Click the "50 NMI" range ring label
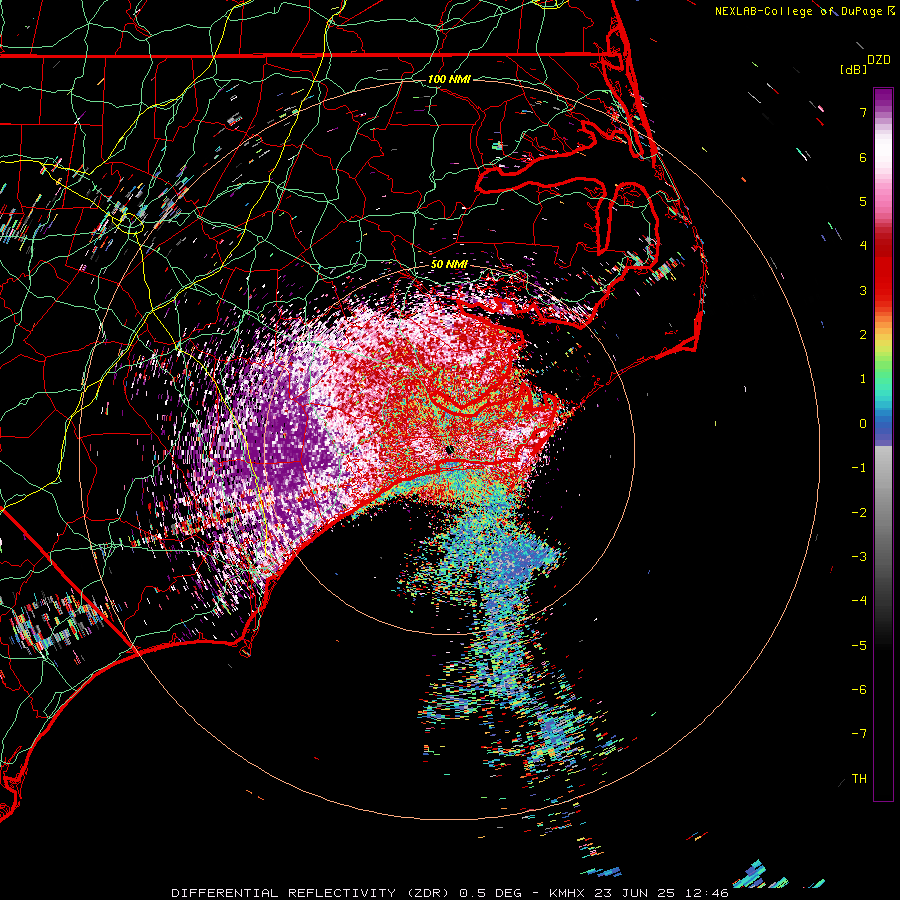Image resolution: width=900 pixels, height=900 pixels. (449, 264)
